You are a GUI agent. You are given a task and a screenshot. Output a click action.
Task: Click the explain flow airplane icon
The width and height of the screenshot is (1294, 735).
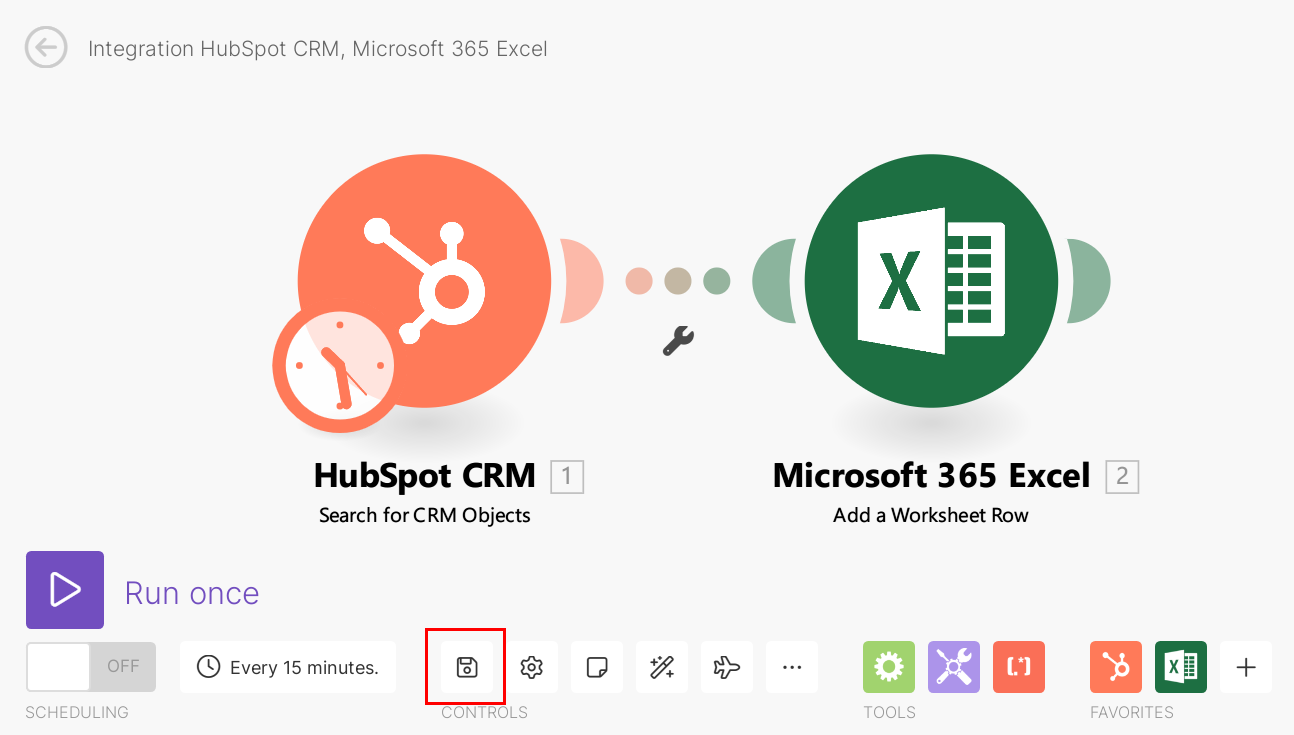tap(727, 667)
